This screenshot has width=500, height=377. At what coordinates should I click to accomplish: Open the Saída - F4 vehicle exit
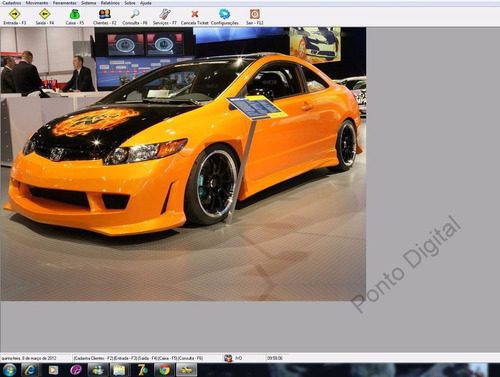[x=45, y=17]
